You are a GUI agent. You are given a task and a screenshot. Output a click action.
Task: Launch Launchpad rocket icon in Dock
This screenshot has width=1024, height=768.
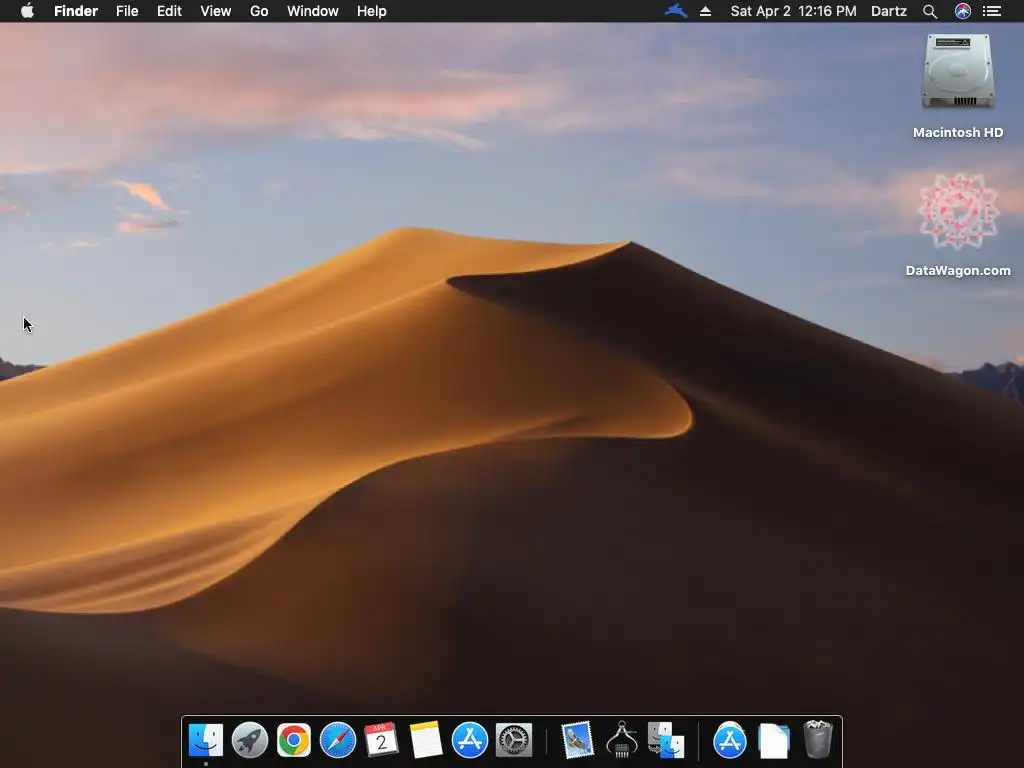click(x=249, y=740)
